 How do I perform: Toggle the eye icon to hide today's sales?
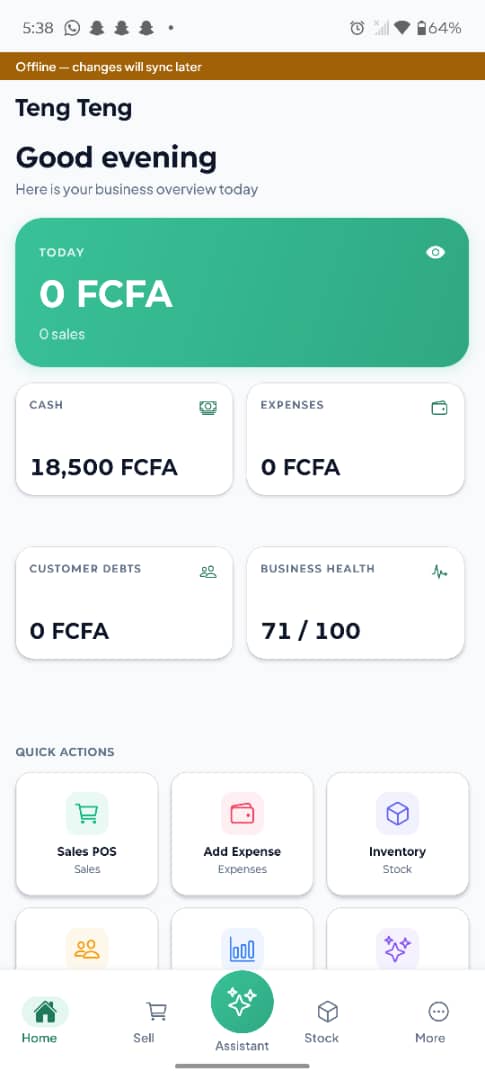coord(435,252)
